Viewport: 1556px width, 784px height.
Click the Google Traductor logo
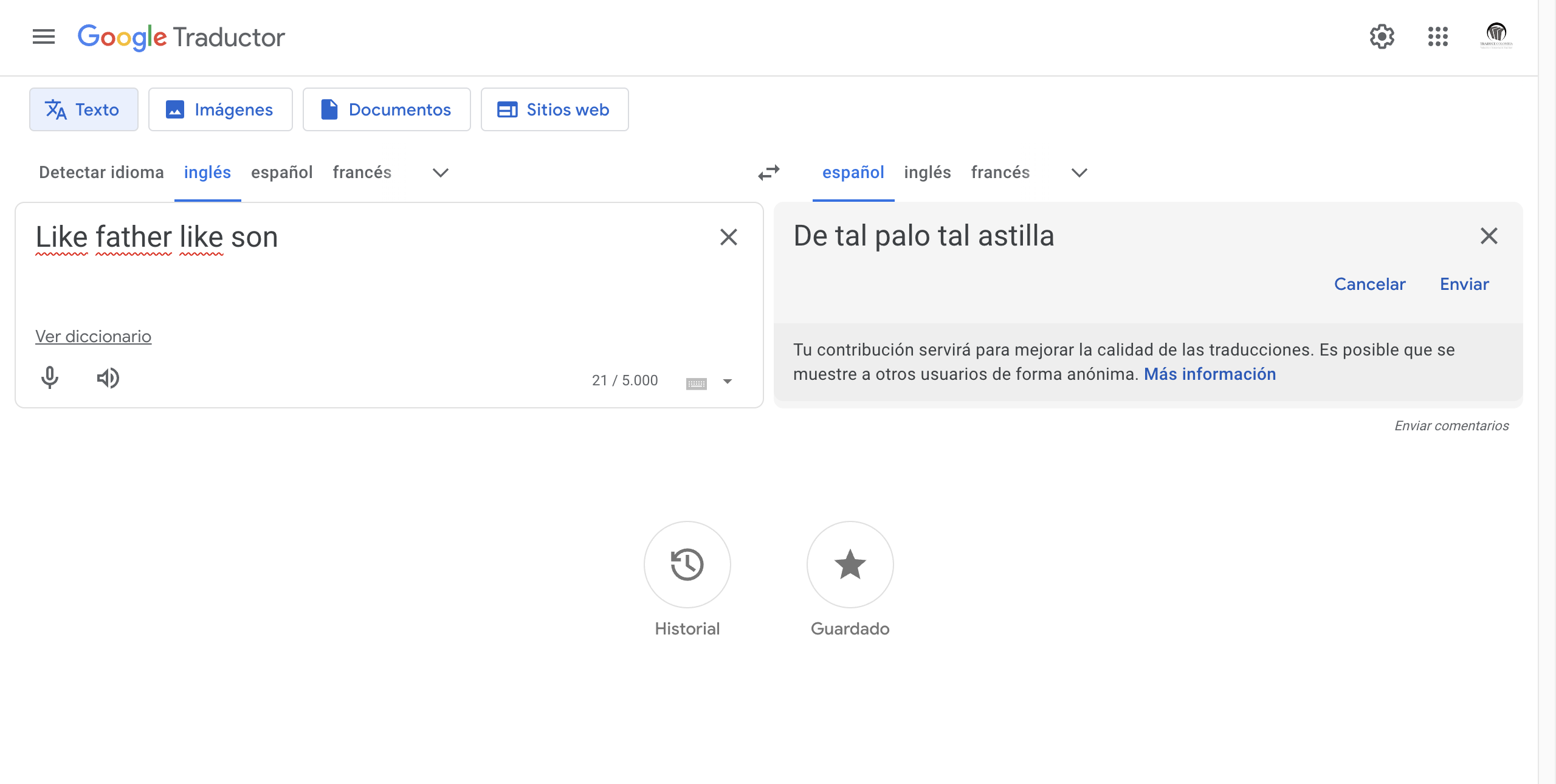[181, 37]
